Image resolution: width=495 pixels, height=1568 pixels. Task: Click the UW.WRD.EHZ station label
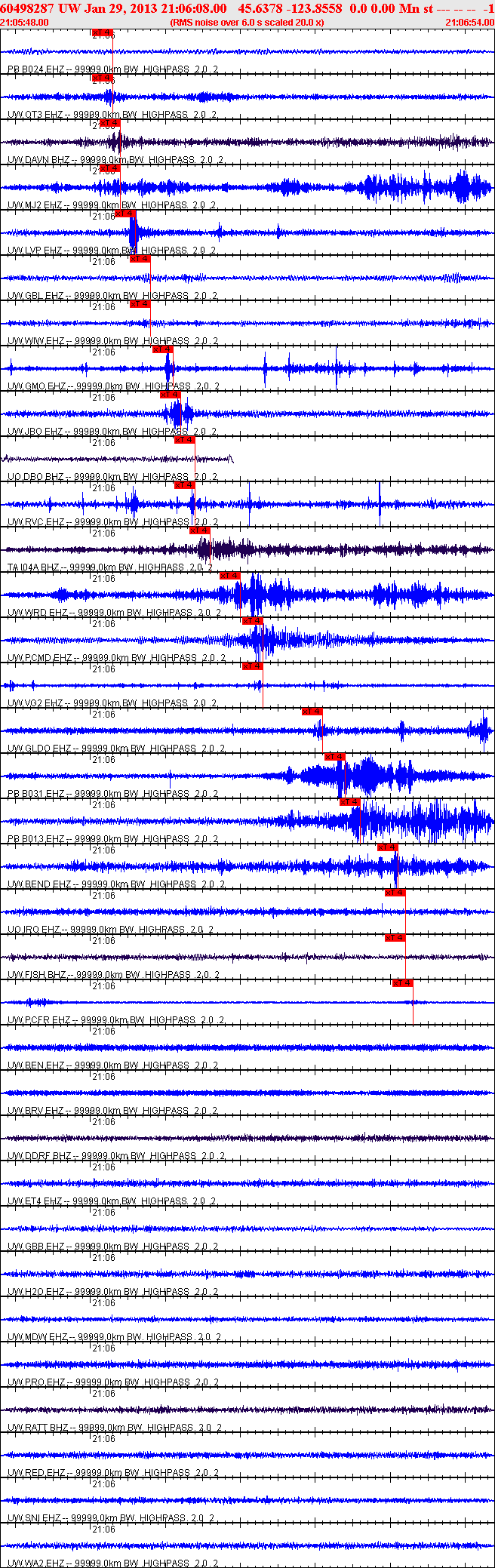tap(38, 613)
